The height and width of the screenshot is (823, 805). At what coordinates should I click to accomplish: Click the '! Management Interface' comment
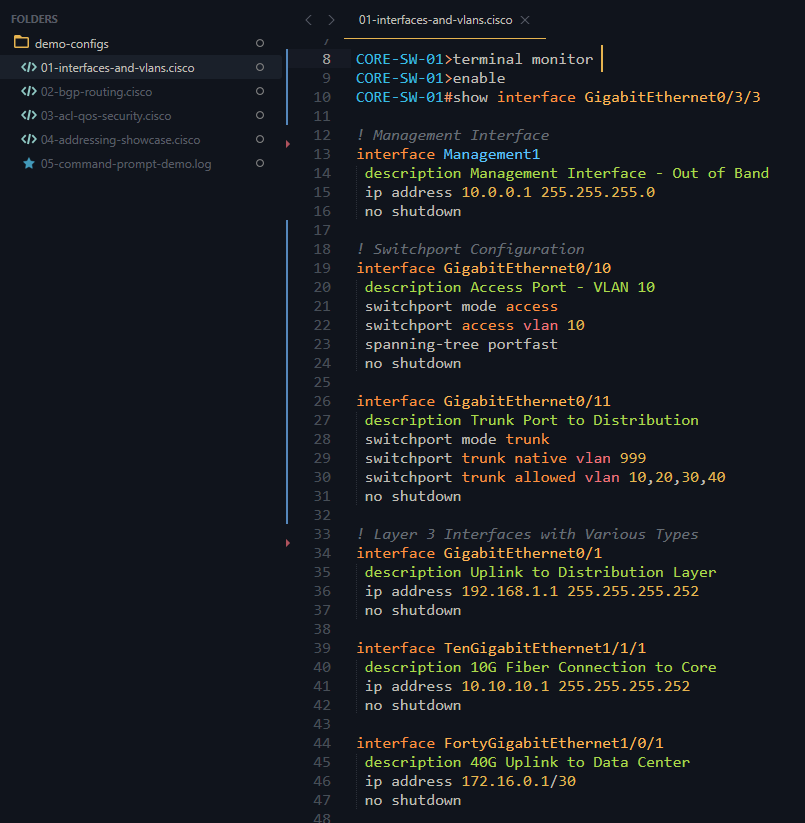tap(452, 135)
